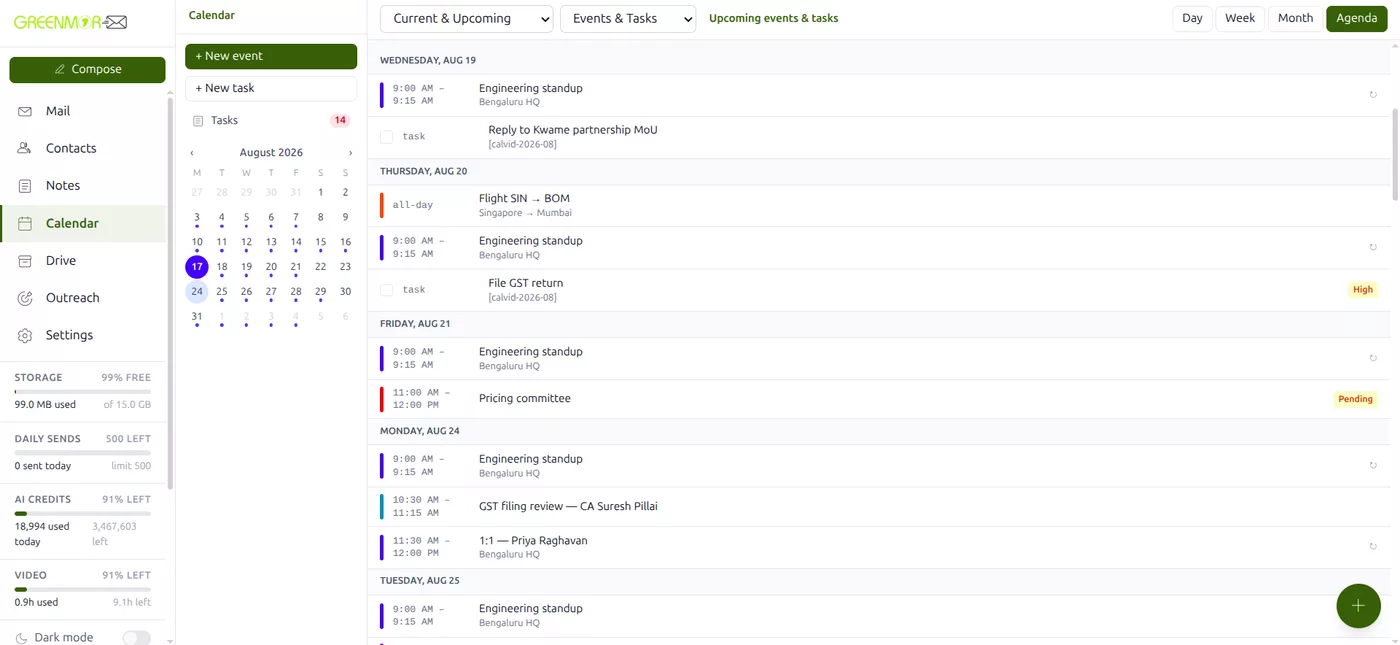Select August 20 in mini calendar
The width and height of the screenshot is (1400, 645).
(271, 267)
